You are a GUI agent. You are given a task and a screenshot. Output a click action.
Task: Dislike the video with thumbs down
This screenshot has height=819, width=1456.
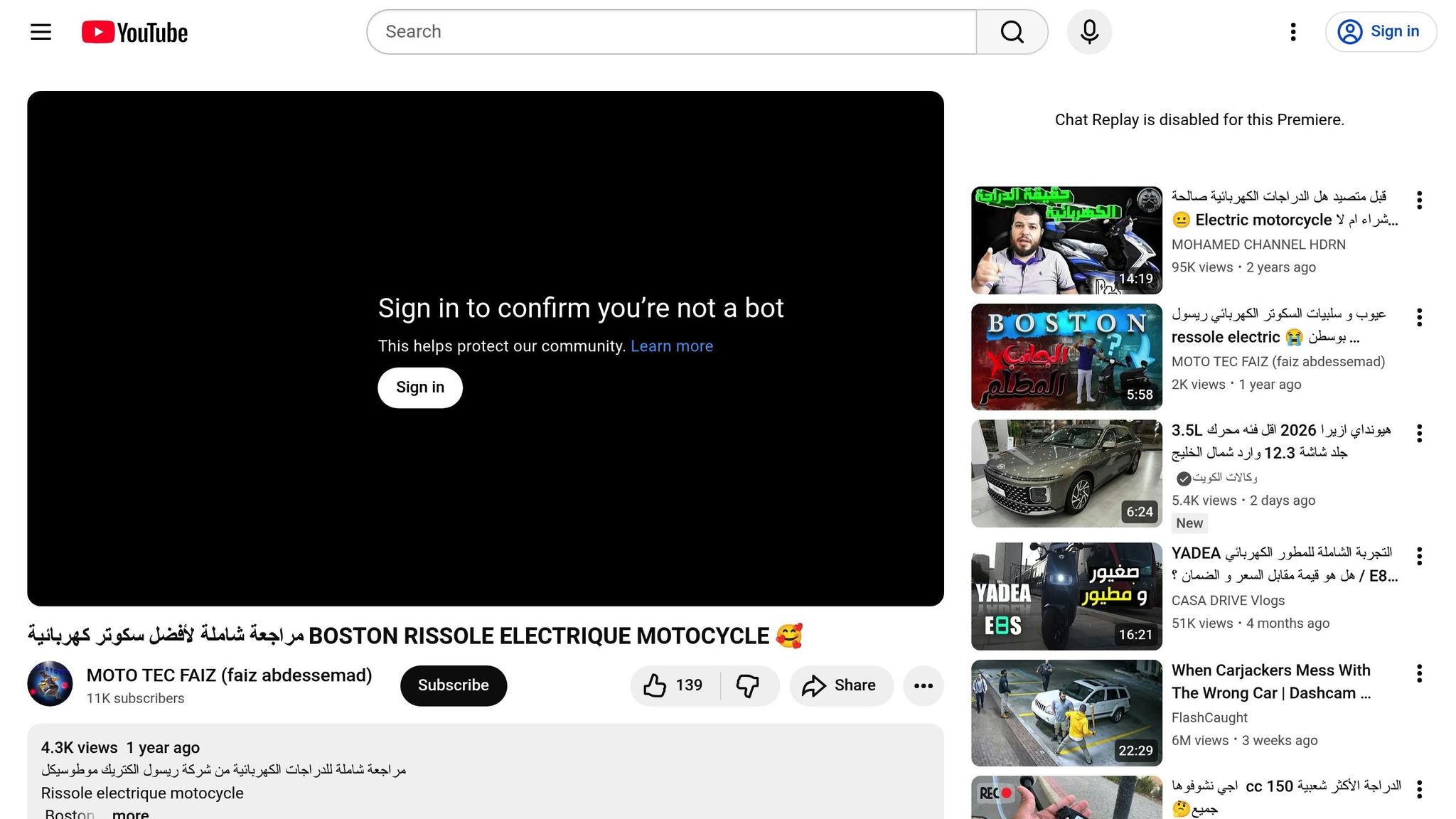point(748,685)
